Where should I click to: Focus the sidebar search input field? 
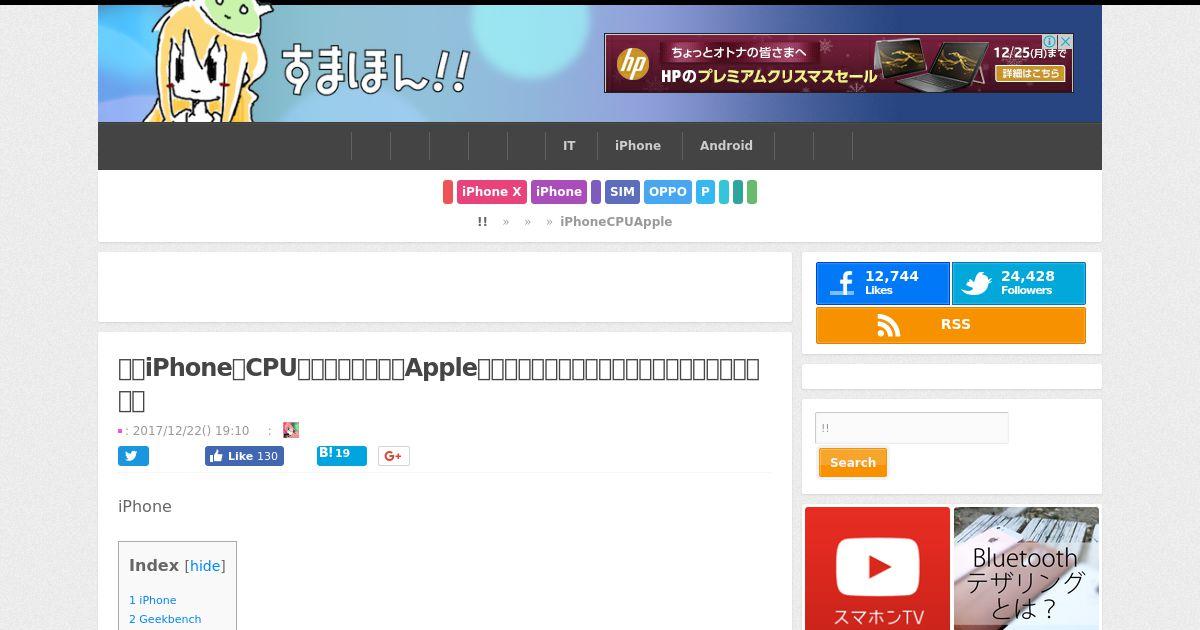[912, 428]
